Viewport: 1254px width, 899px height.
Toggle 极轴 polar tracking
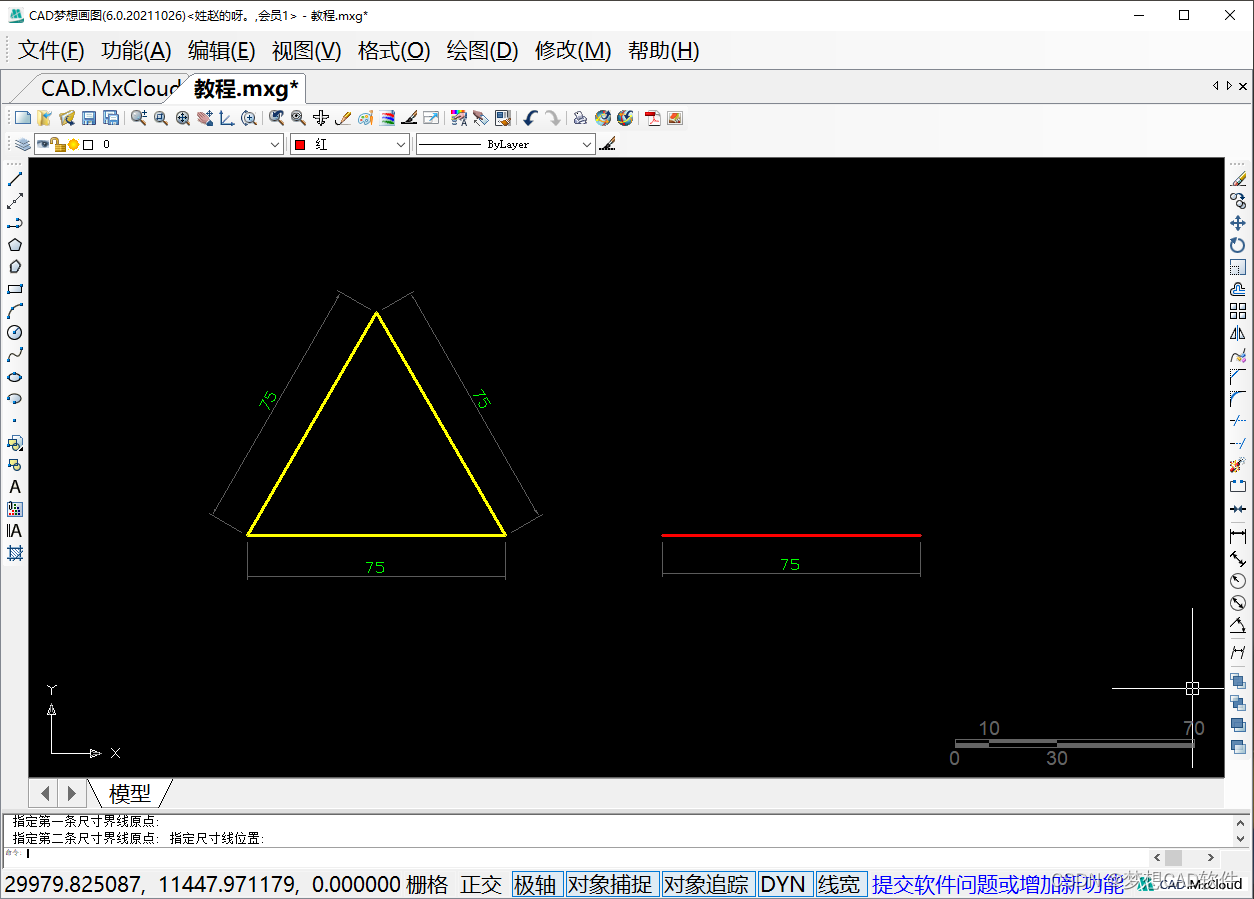pyautogui.click(x=535, y=884)
